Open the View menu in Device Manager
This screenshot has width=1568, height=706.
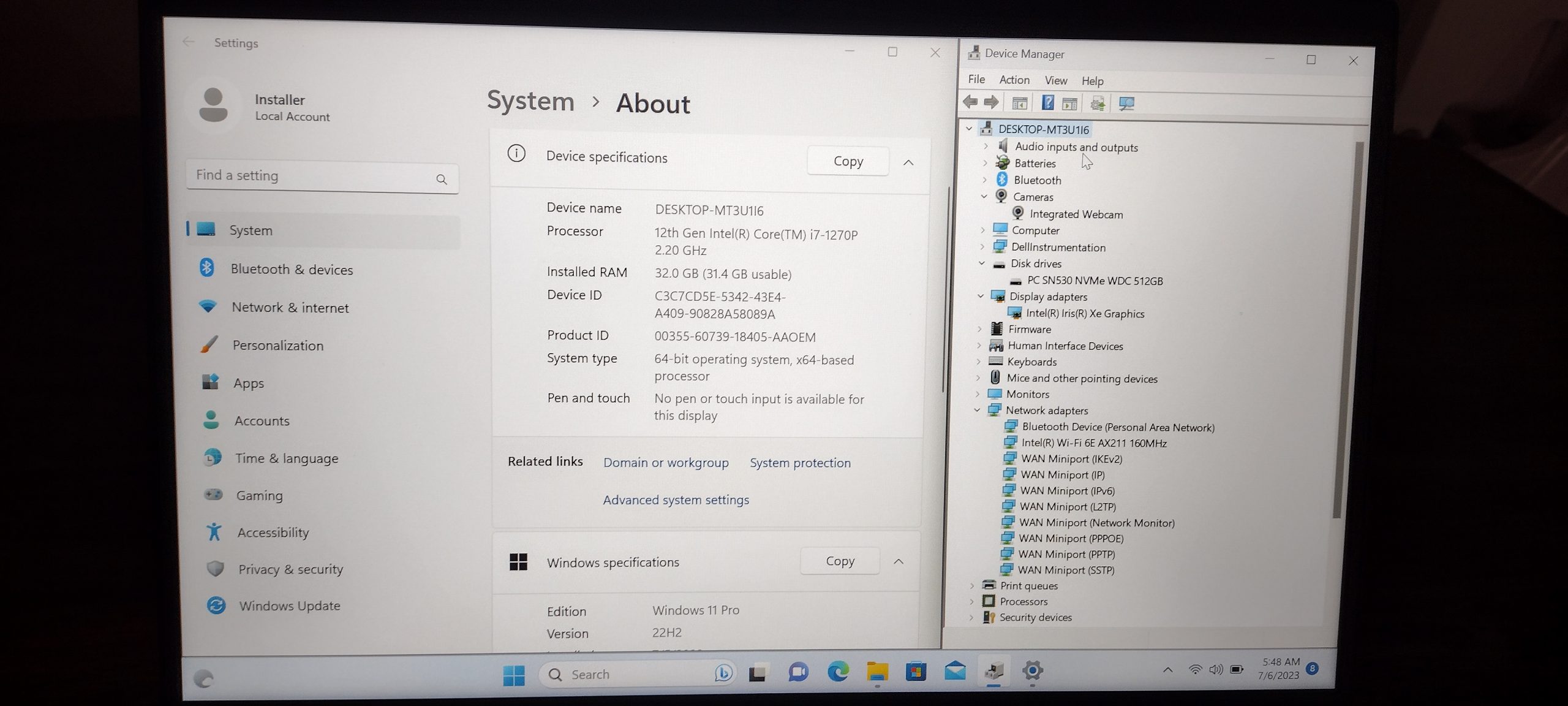tap(1056, 80)
